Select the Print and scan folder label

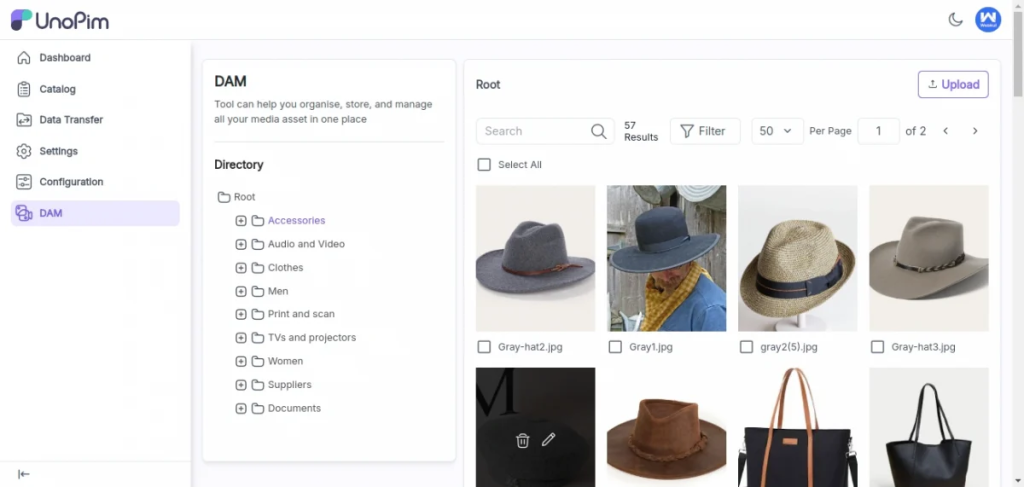[x=301, y=314]
